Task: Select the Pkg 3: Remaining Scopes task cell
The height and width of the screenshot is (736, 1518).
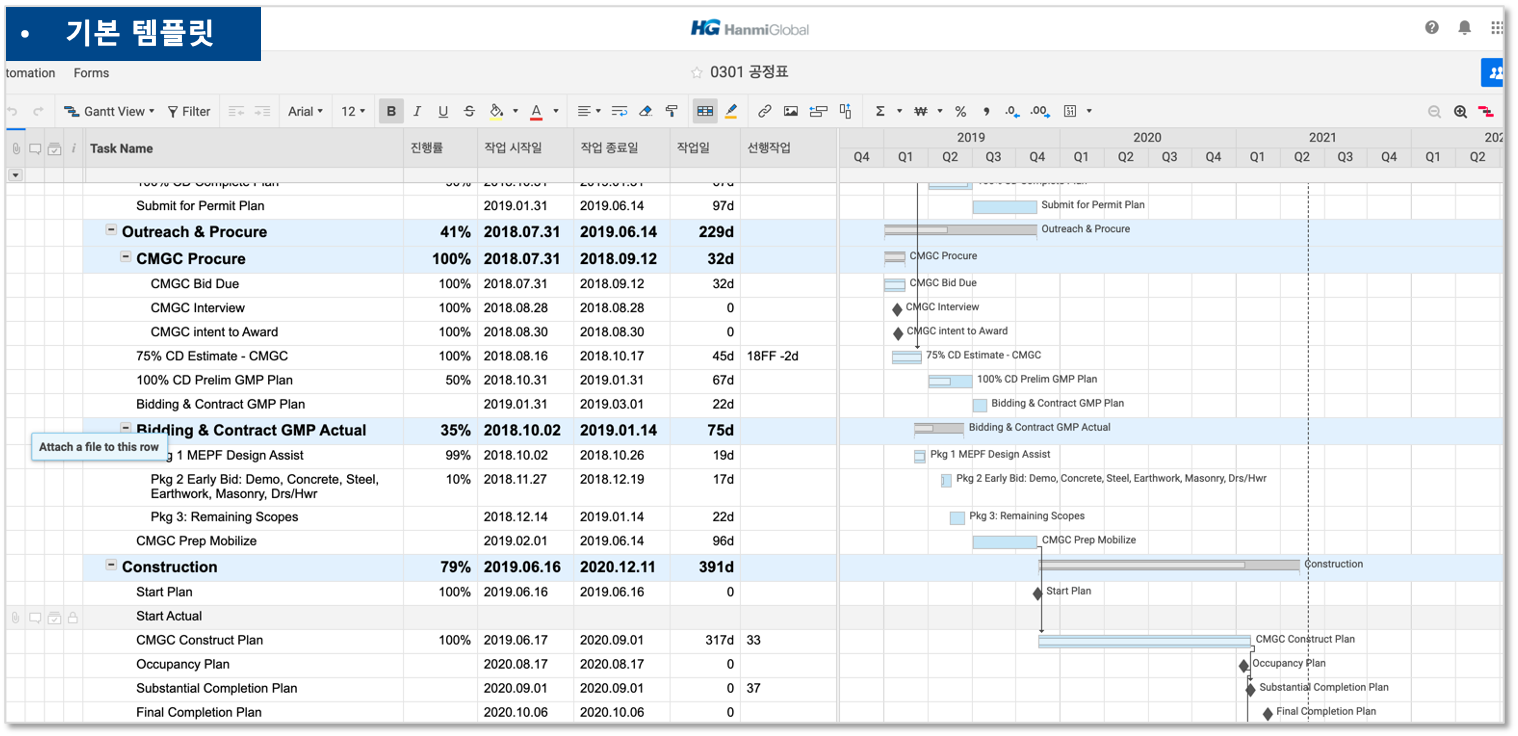Action: [243, 517]
